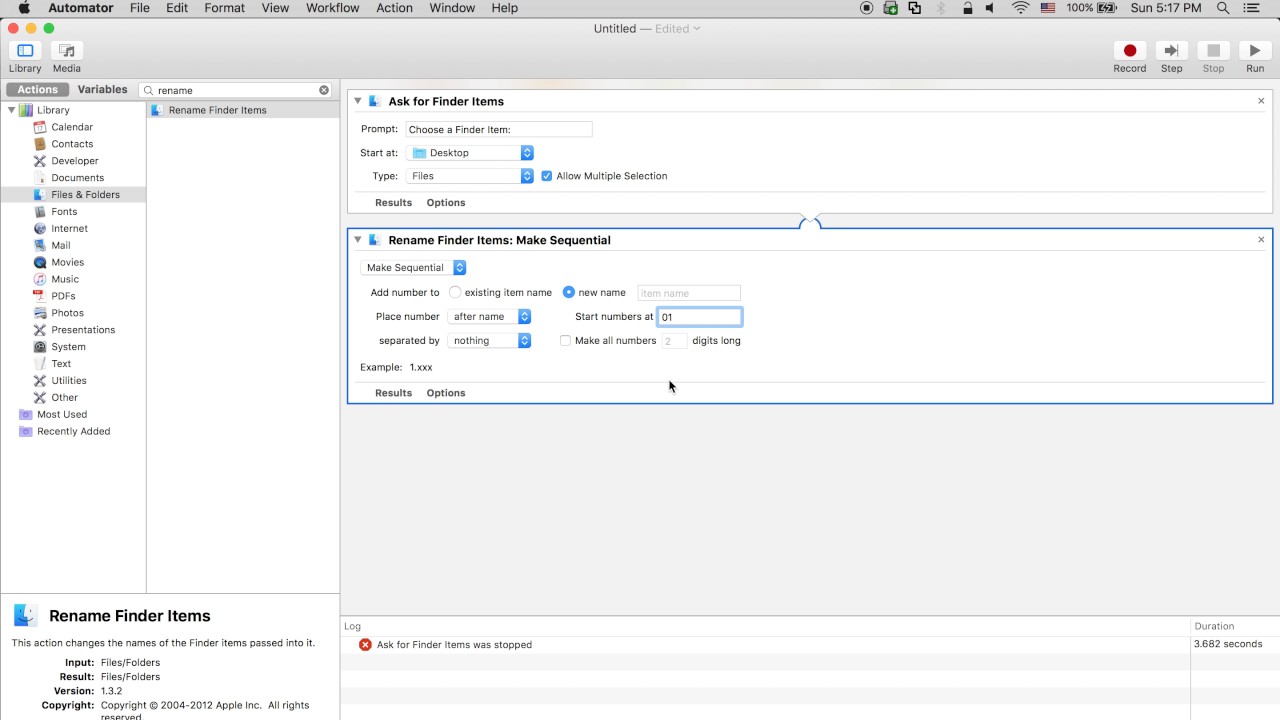Viewport: 1280px width, 720px height.
Task: Open the Type Files dropdown
Action: [x=470, y=176]
